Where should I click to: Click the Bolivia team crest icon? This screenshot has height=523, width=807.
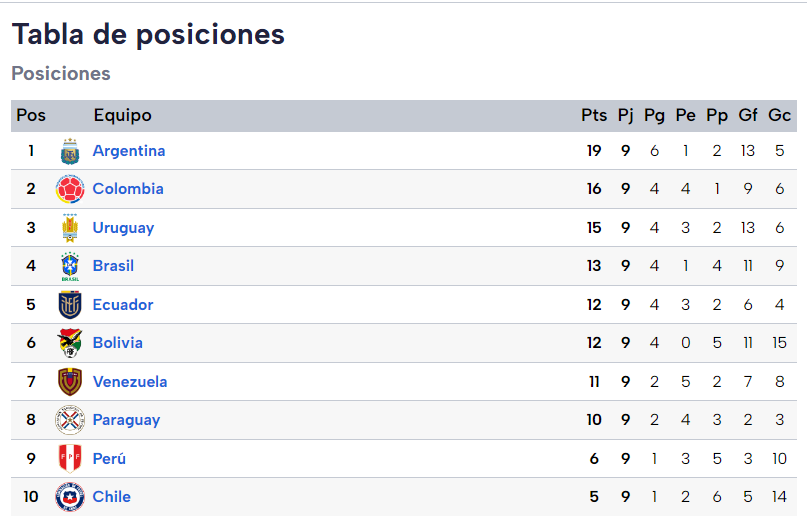pyautogui.click(x=69, y=343)
